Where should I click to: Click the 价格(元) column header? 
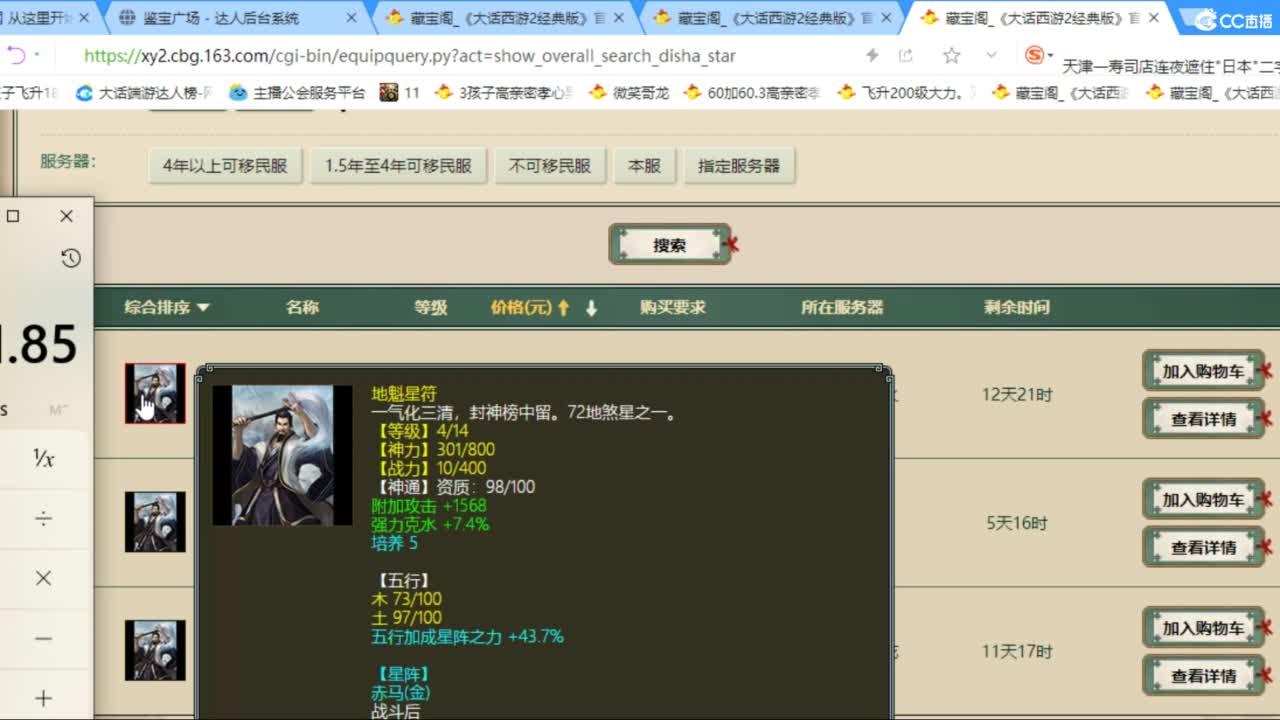(521, 307)
